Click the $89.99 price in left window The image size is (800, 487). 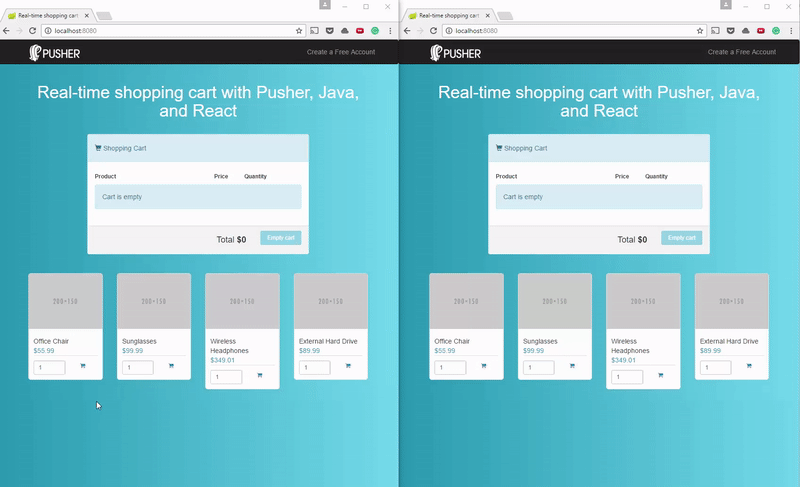(x=310, y=351)
